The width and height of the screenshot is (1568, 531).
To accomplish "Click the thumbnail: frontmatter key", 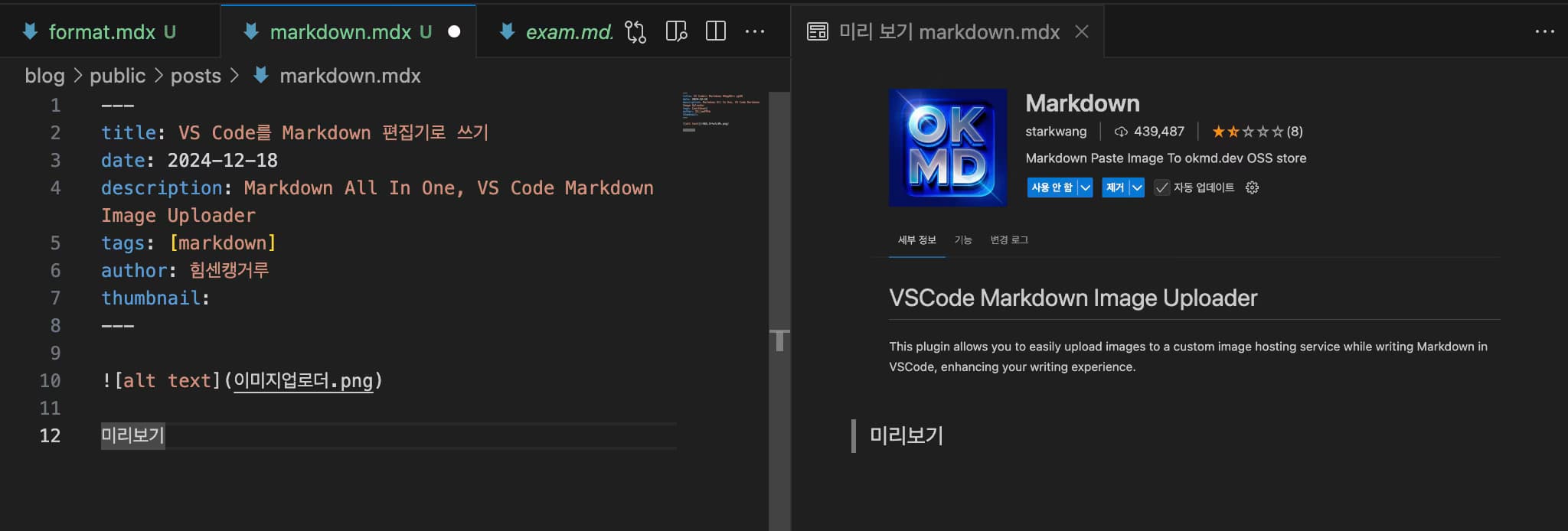I will point(155,298).
